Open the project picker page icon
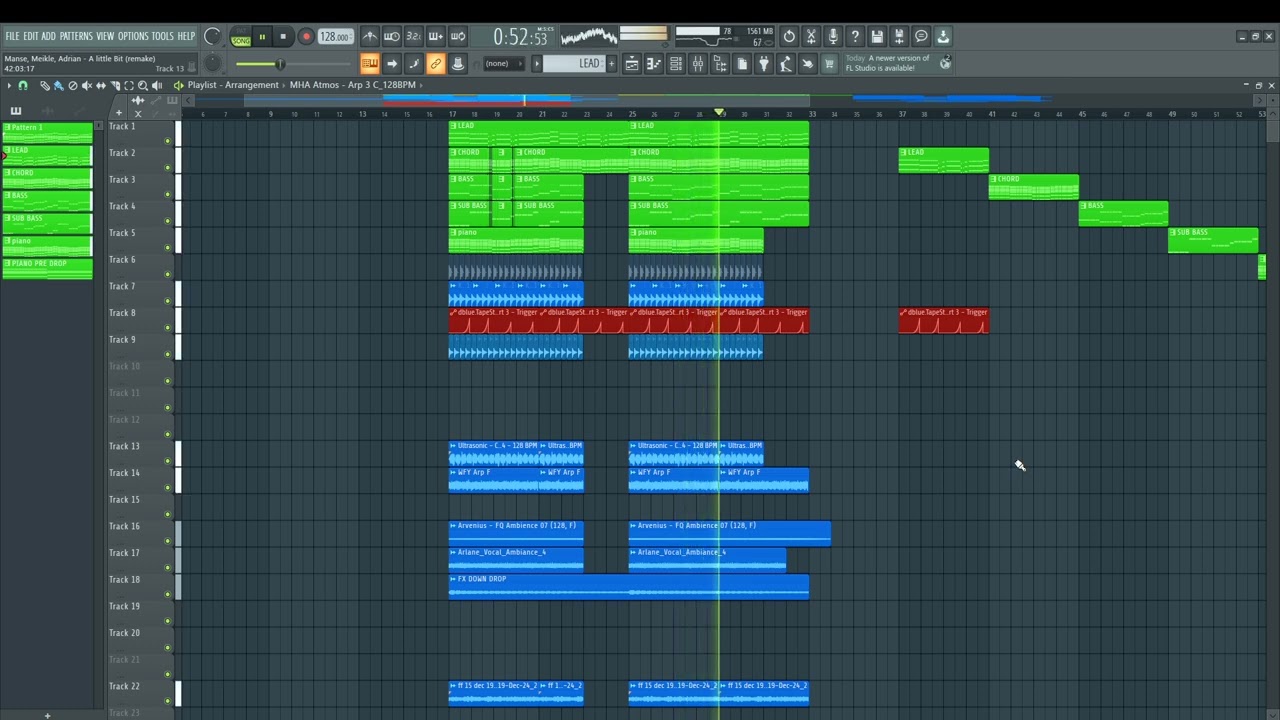This screenshot has width=1280, height=720. point(742,64)
